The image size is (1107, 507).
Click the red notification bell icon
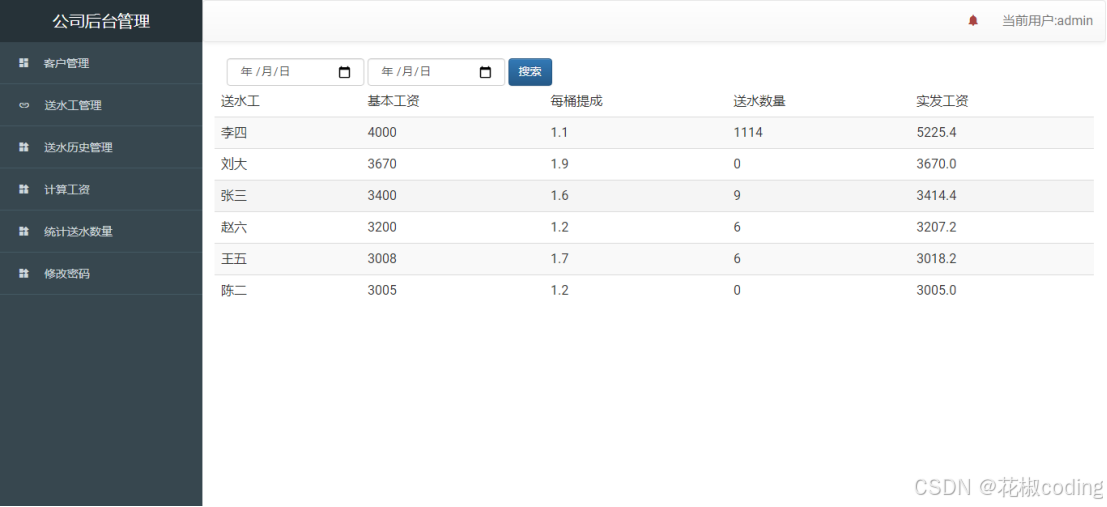pyautogui.click(x=973, y=21)
